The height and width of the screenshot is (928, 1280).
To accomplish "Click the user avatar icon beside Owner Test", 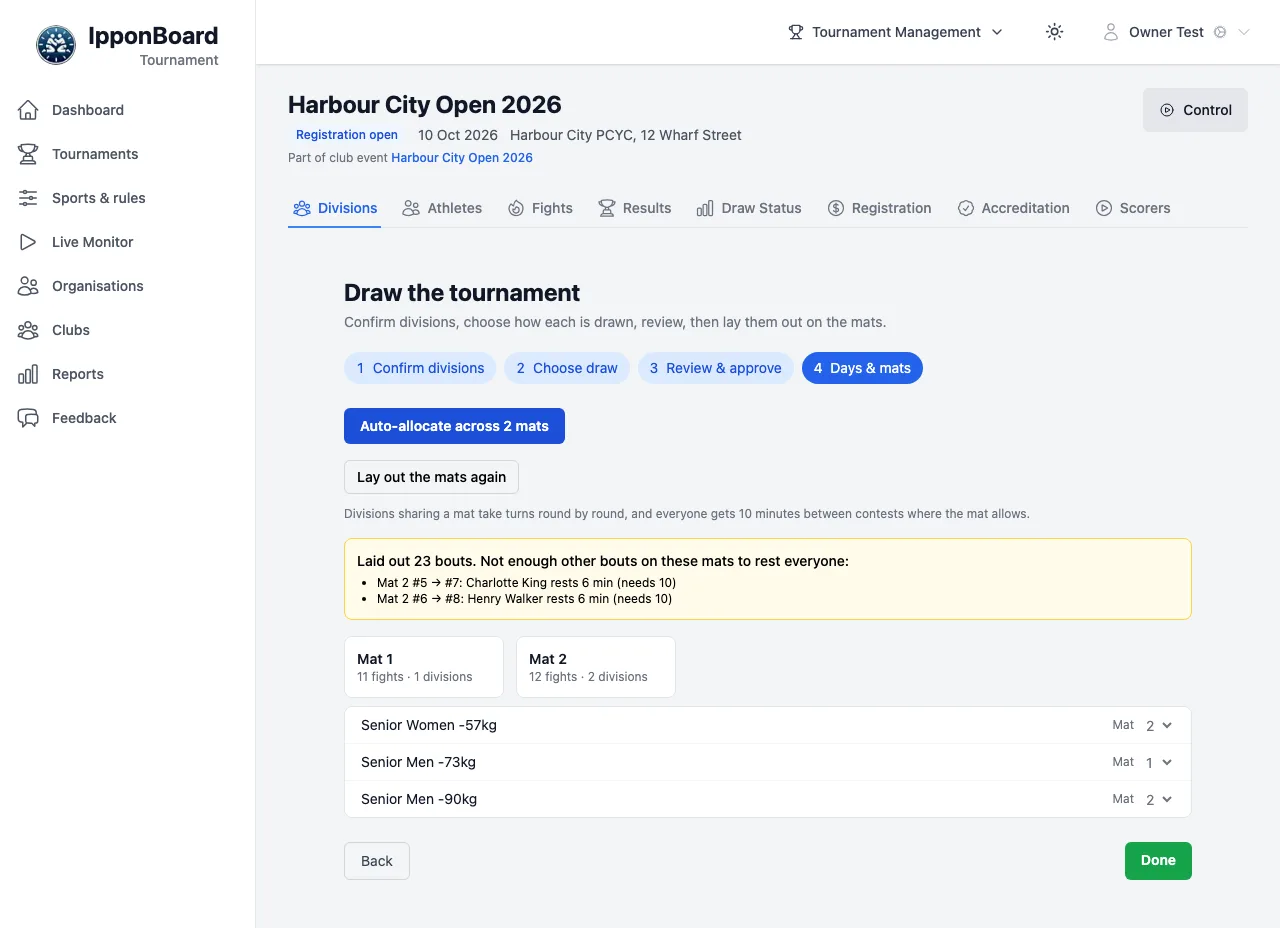I will click(1111, 32).
